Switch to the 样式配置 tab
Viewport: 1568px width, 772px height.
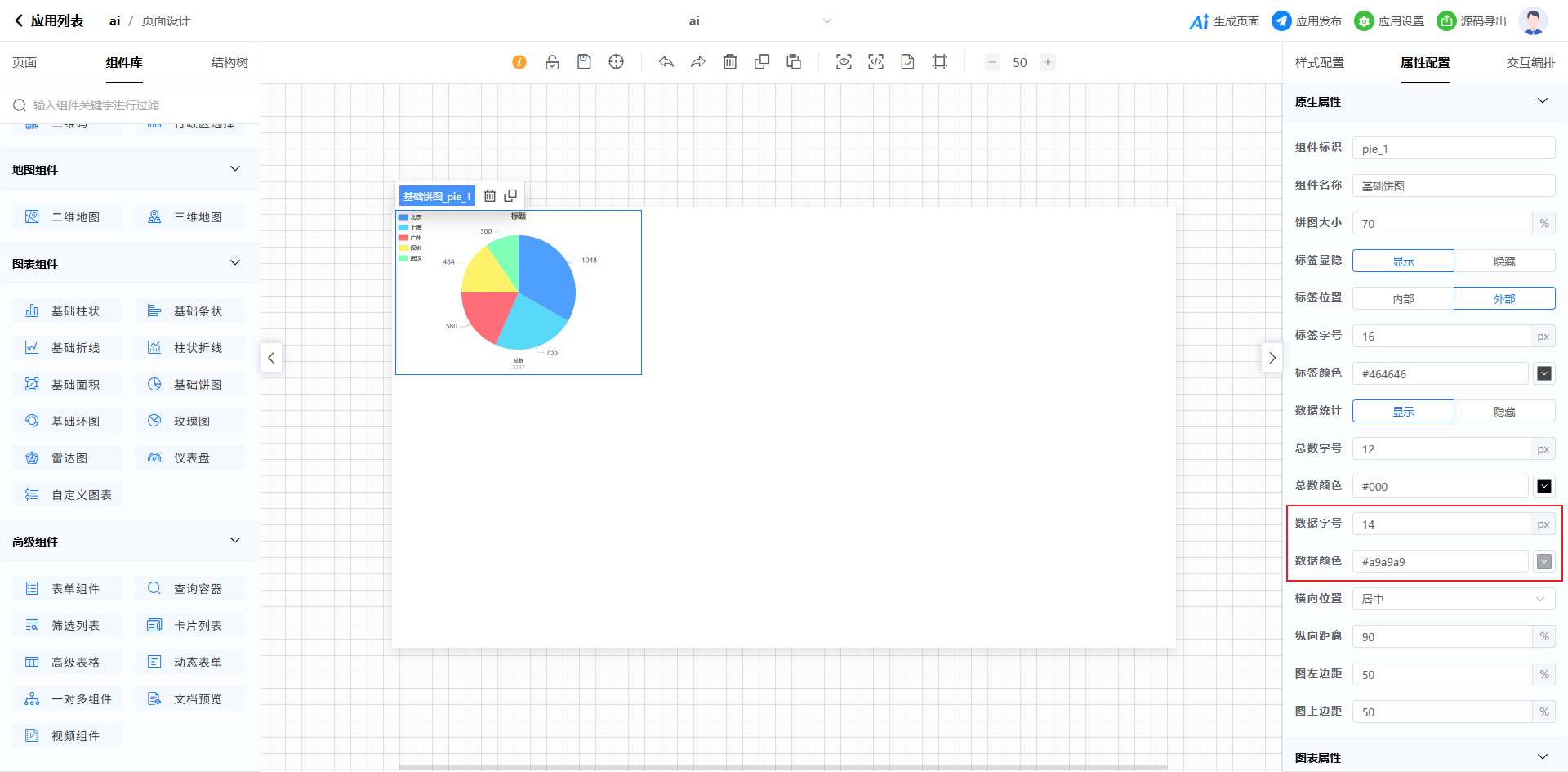click(1319, 63)
